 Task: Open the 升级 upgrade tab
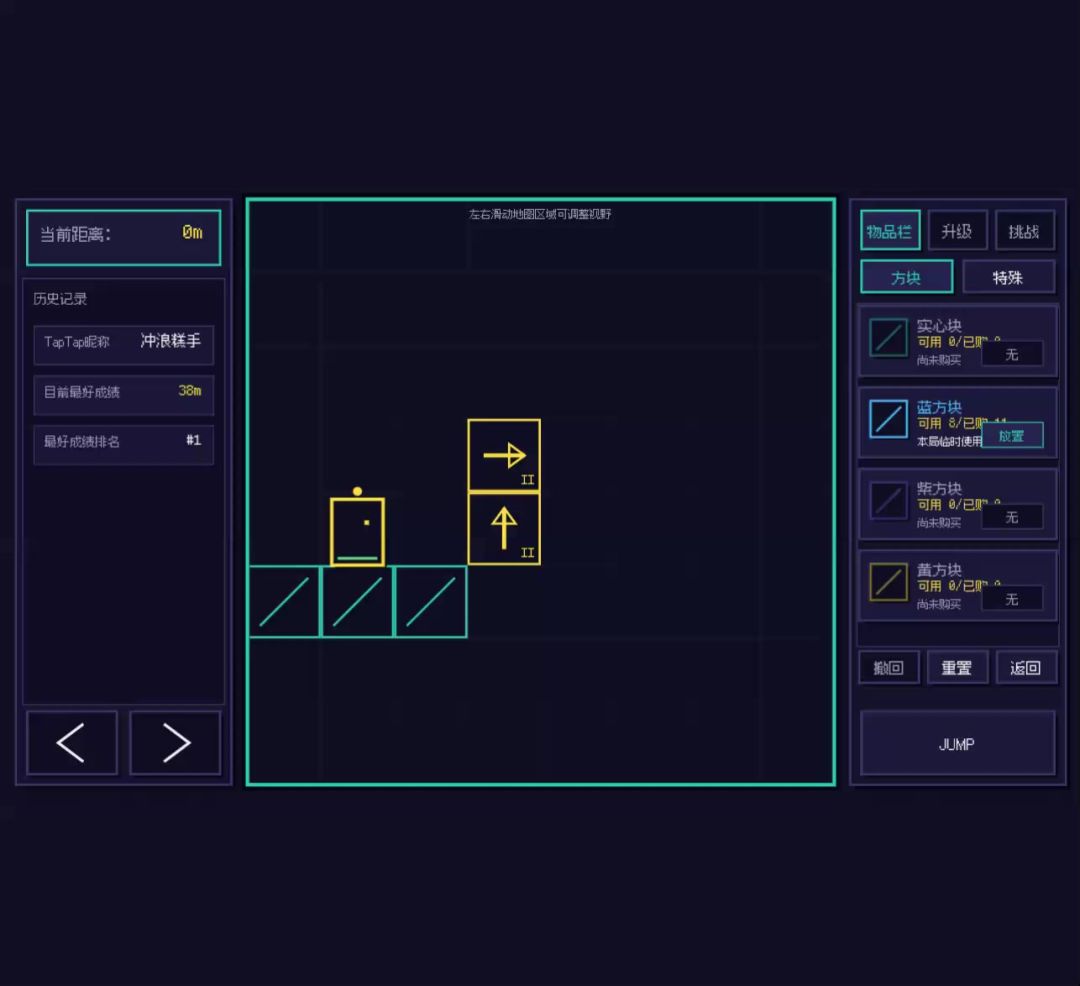(957, 231)
